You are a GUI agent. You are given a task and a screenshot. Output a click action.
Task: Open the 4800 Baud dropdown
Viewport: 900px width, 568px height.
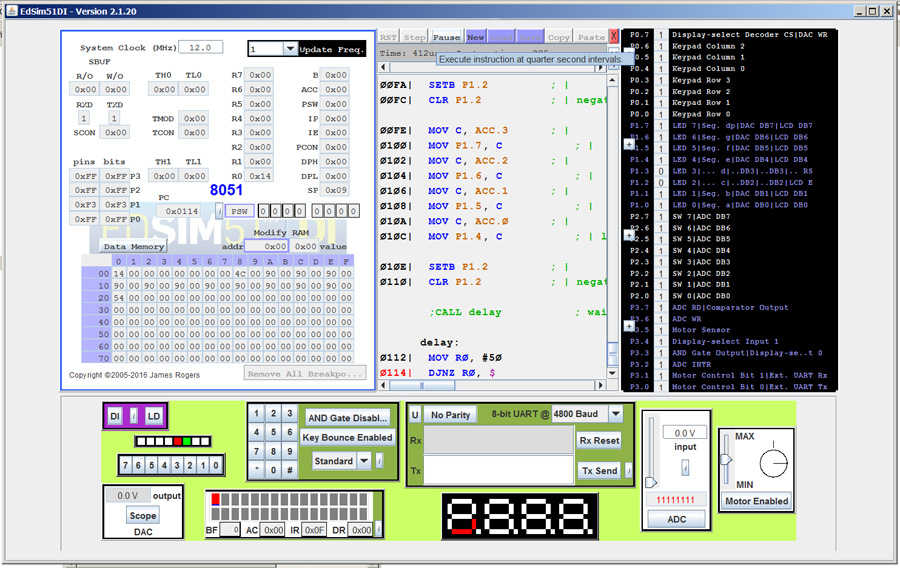tap(616, 414)
